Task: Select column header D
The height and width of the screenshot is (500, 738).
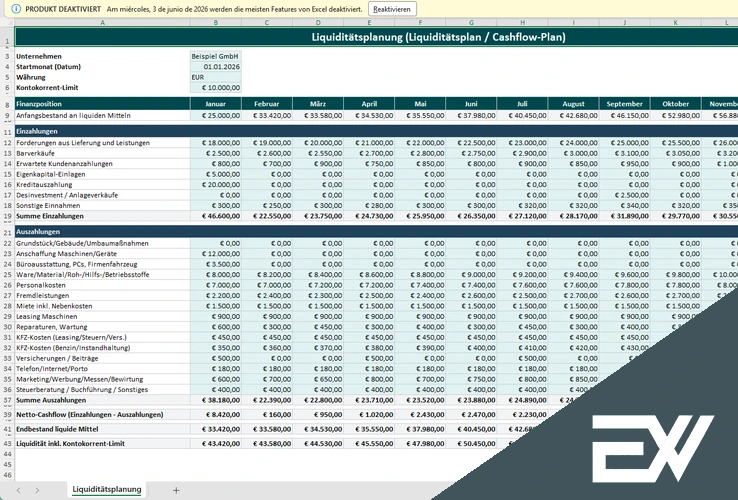Action: pos(318,23)
